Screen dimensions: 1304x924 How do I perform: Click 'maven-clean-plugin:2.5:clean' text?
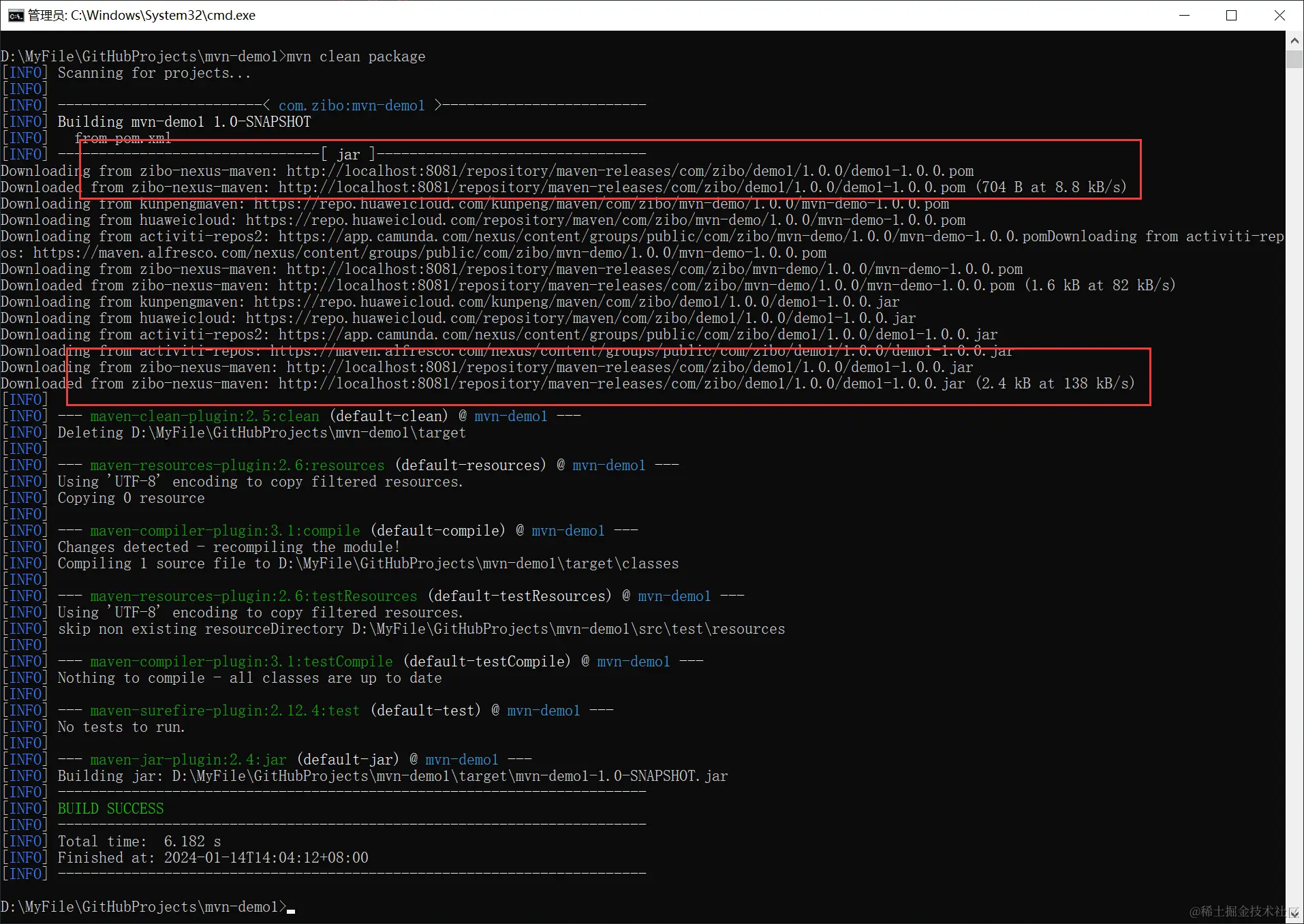[204, 416]
